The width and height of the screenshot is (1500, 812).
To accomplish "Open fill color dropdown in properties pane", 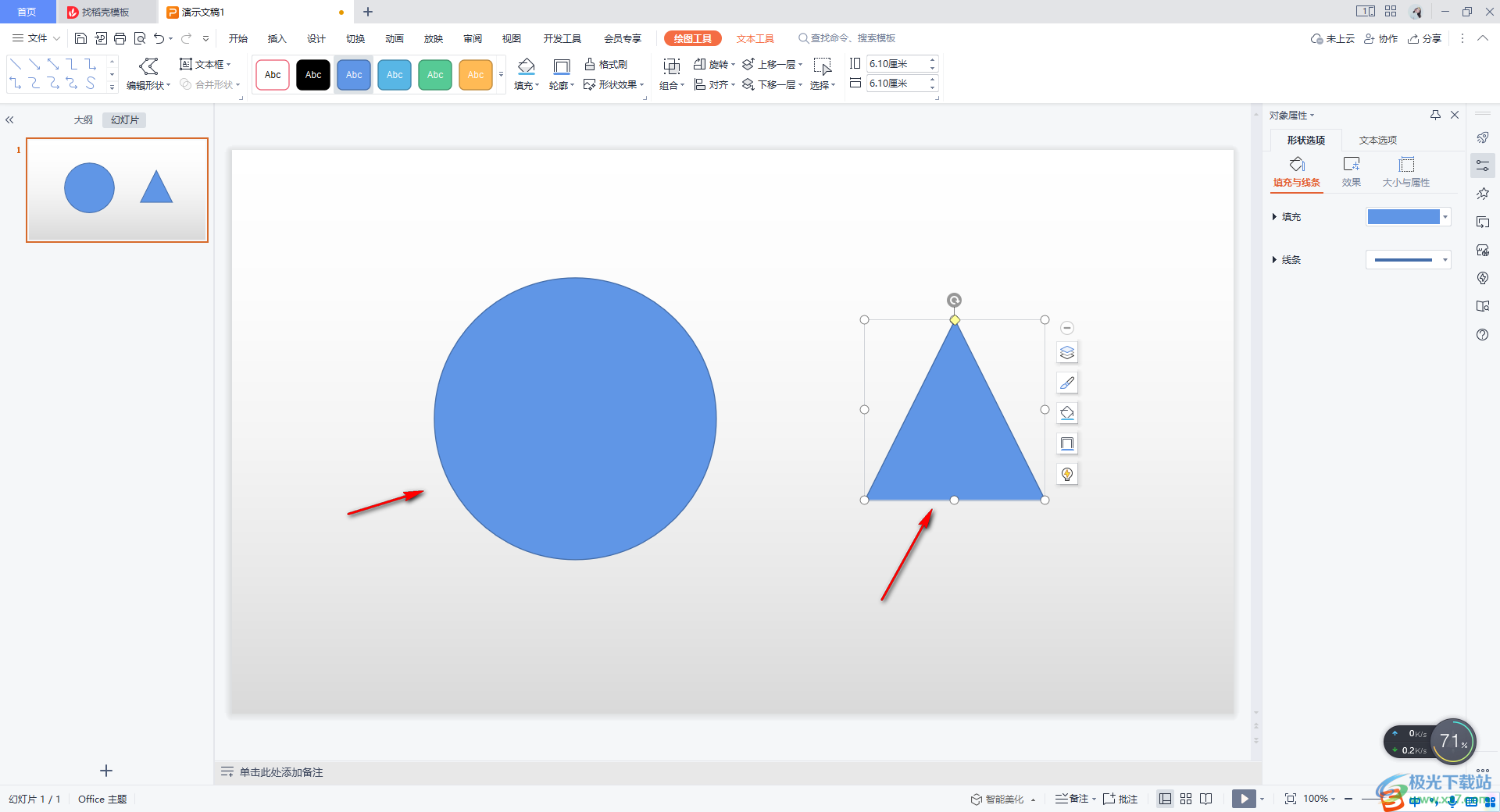I will tap(1445, 217).
